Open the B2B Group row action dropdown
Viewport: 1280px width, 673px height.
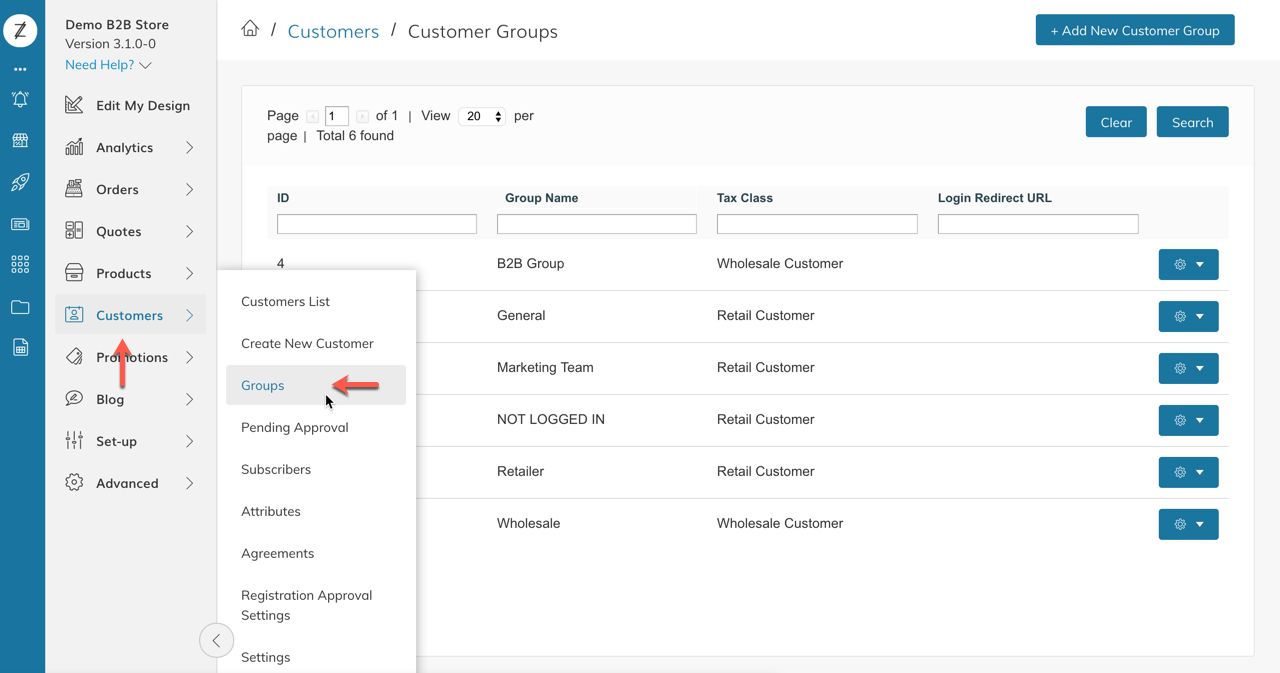(x=1188, y=265)
